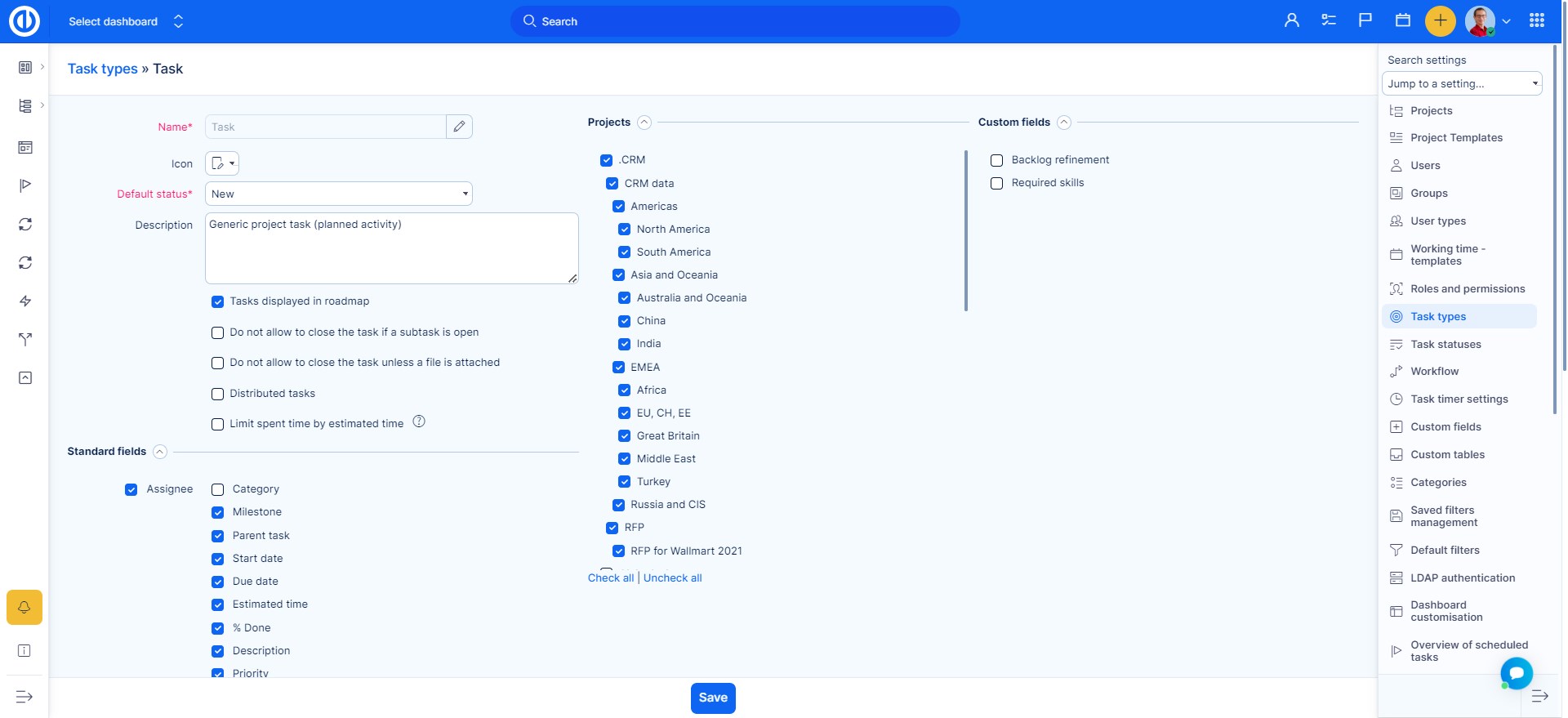The height and width of the screenshot is (718, 1568).
Task: Click the pencil edit icon beside Name
Action: (459, 127)
